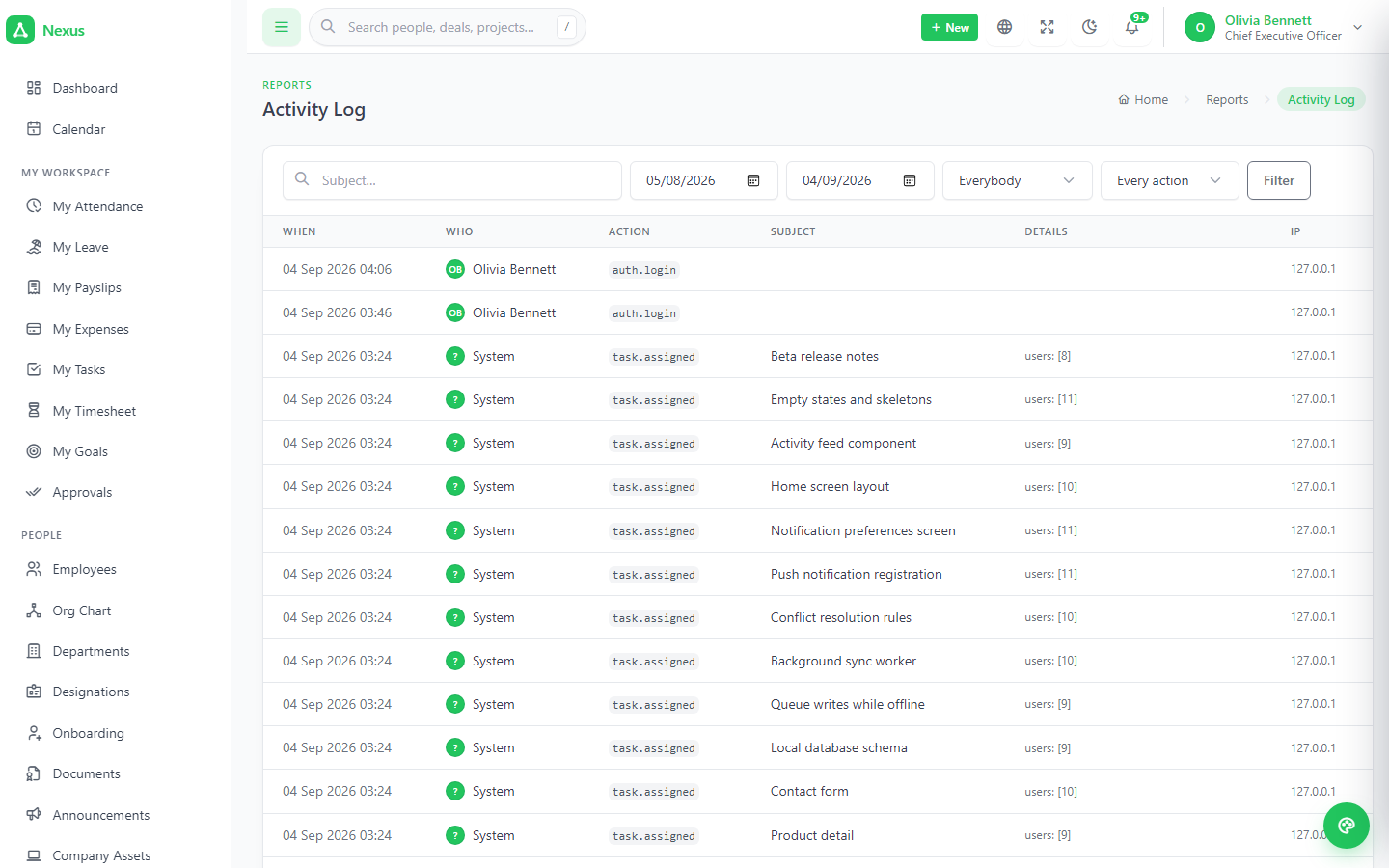Focus the global search people, deals, projects field
Screen dimensions: 1389x868
click(448, 27)
